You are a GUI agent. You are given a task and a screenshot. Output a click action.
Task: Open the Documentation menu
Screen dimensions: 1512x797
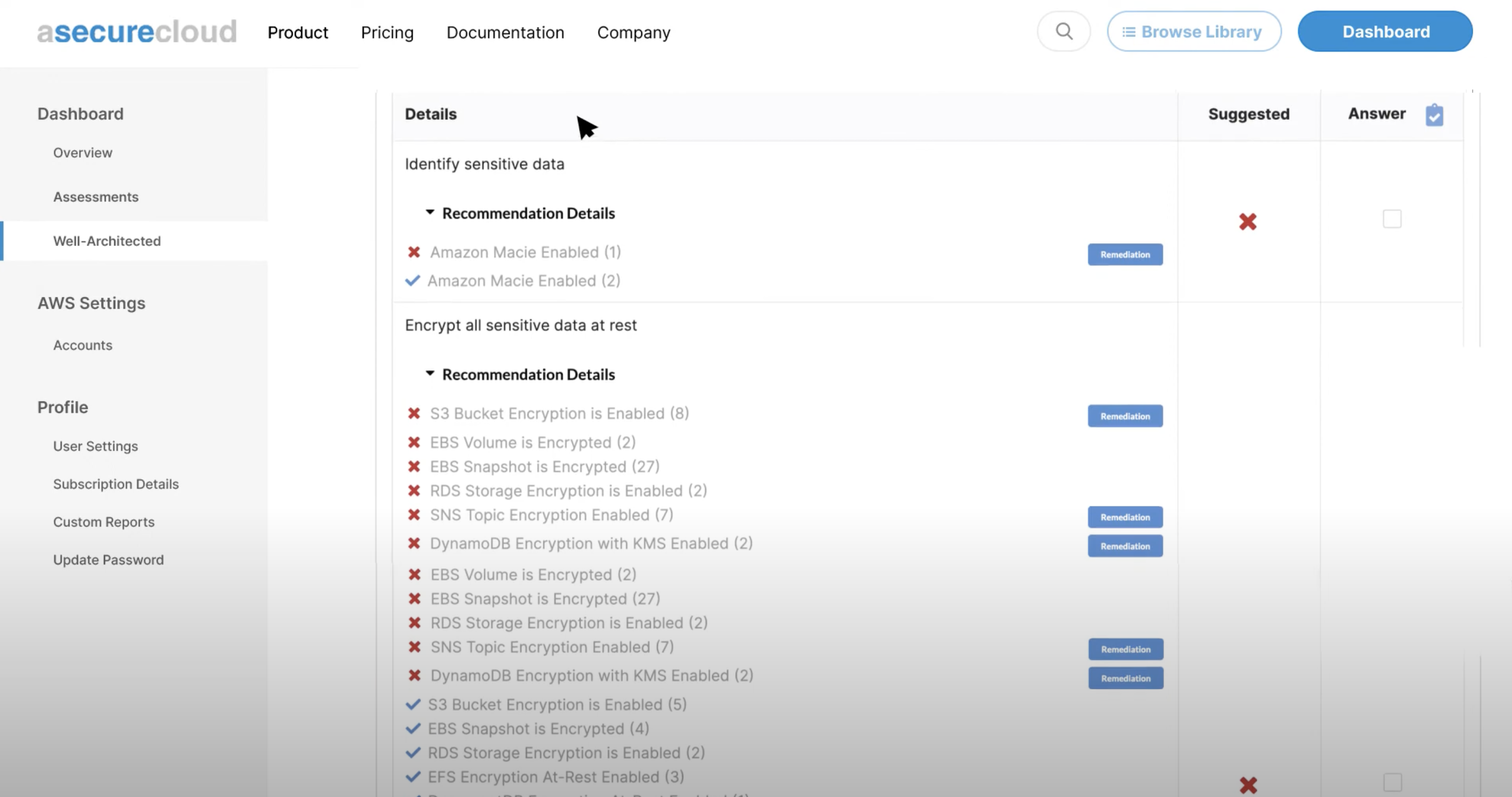[505, 32]
